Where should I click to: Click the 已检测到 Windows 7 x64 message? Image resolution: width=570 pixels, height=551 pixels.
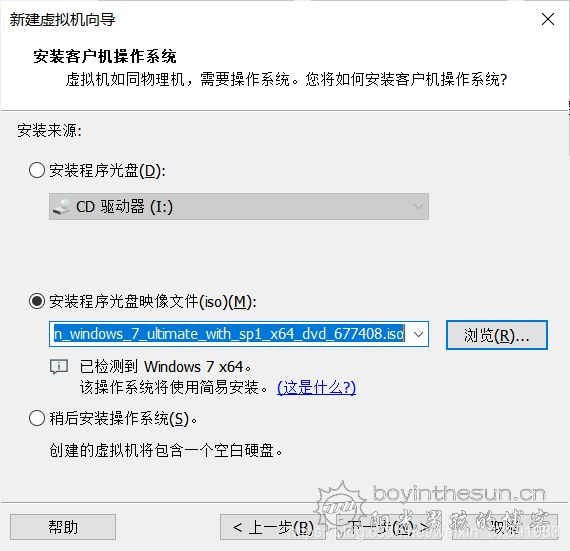[165, 367]
